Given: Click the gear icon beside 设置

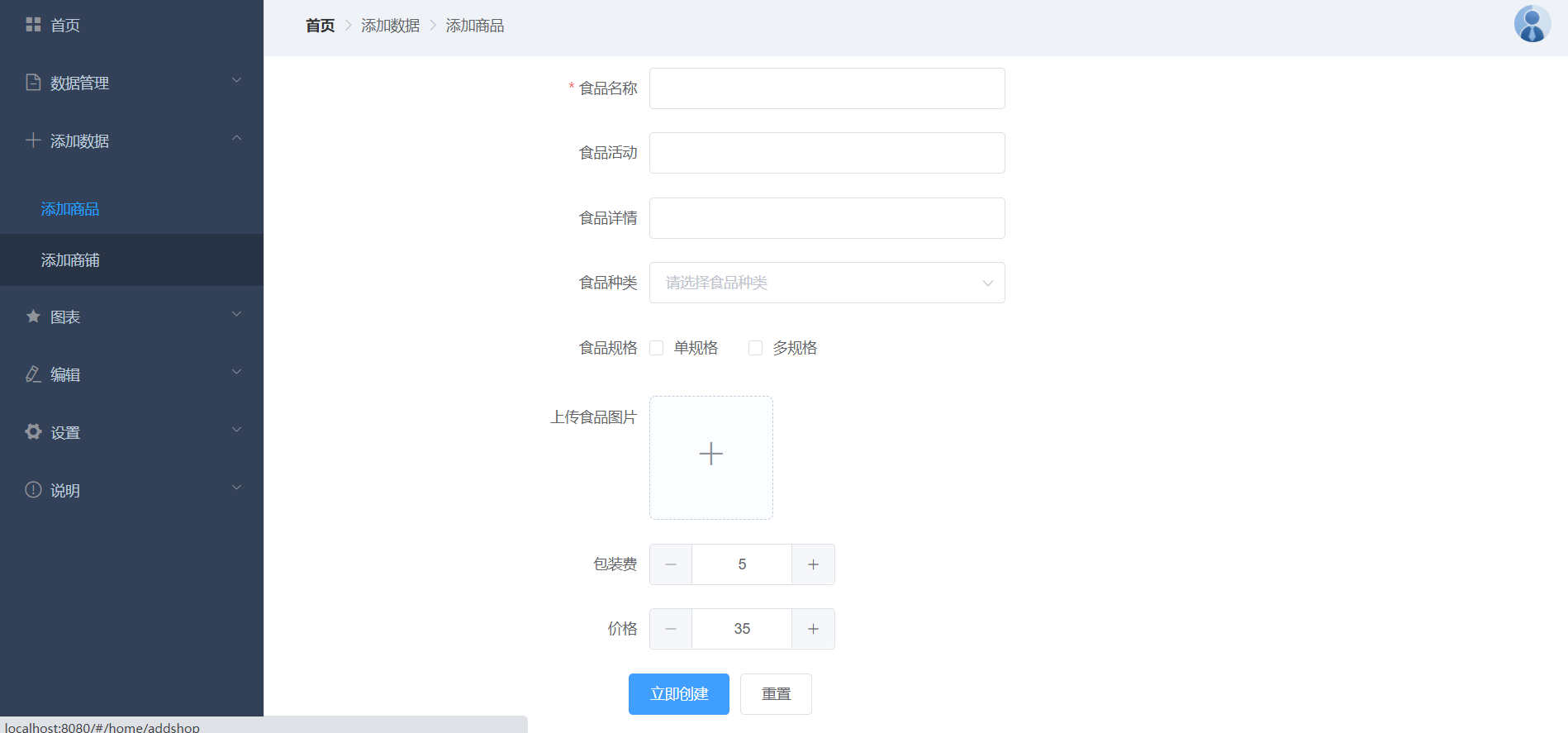Looking at the screenshot, I should 33,431.
